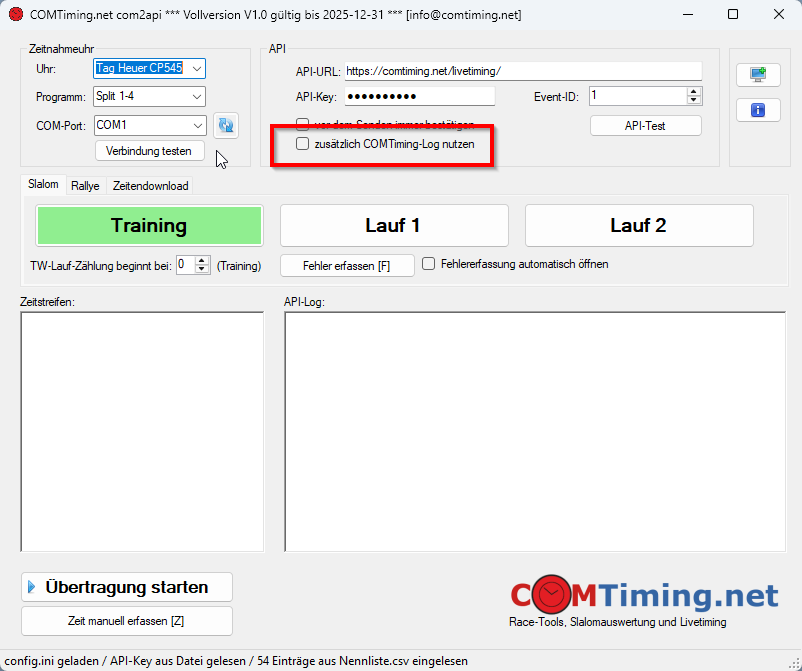Viewport: 802px width, 671px height.
Task: Toggle 'zusätzlich COMTiming-Log nutzen' checkbox
Action: click(303, 144)
